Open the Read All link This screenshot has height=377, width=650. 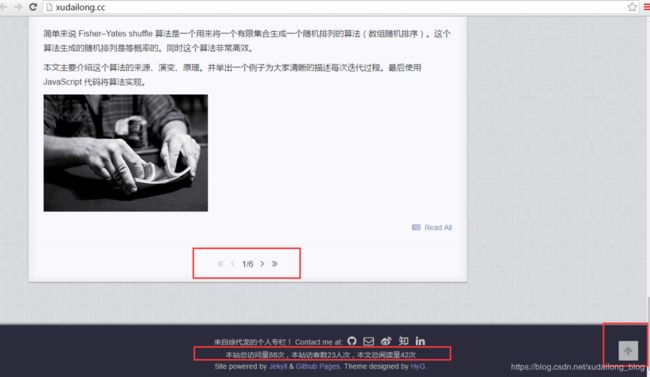coord(432,228)
